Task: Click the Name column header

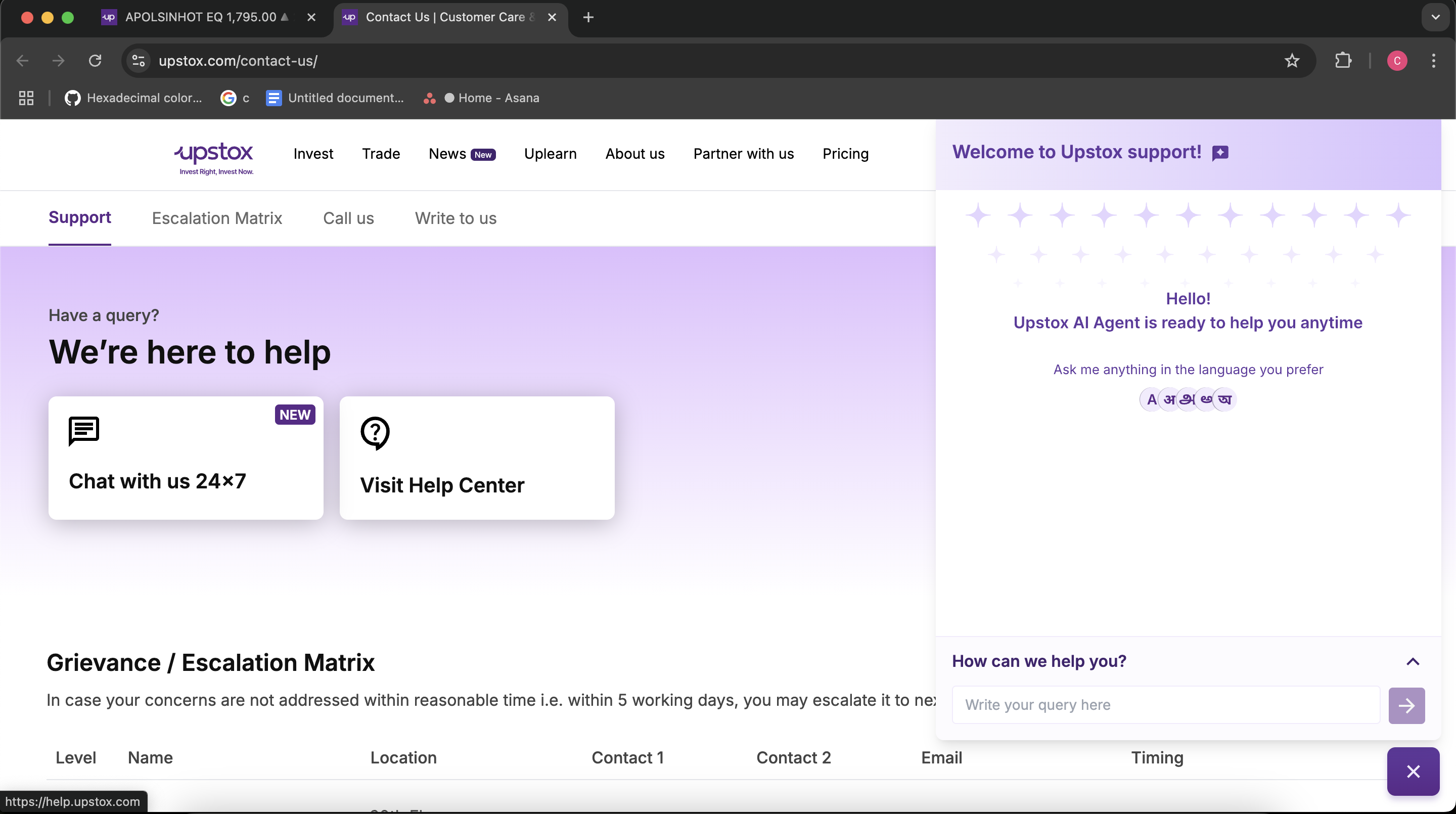Action: tap(150, 757)
